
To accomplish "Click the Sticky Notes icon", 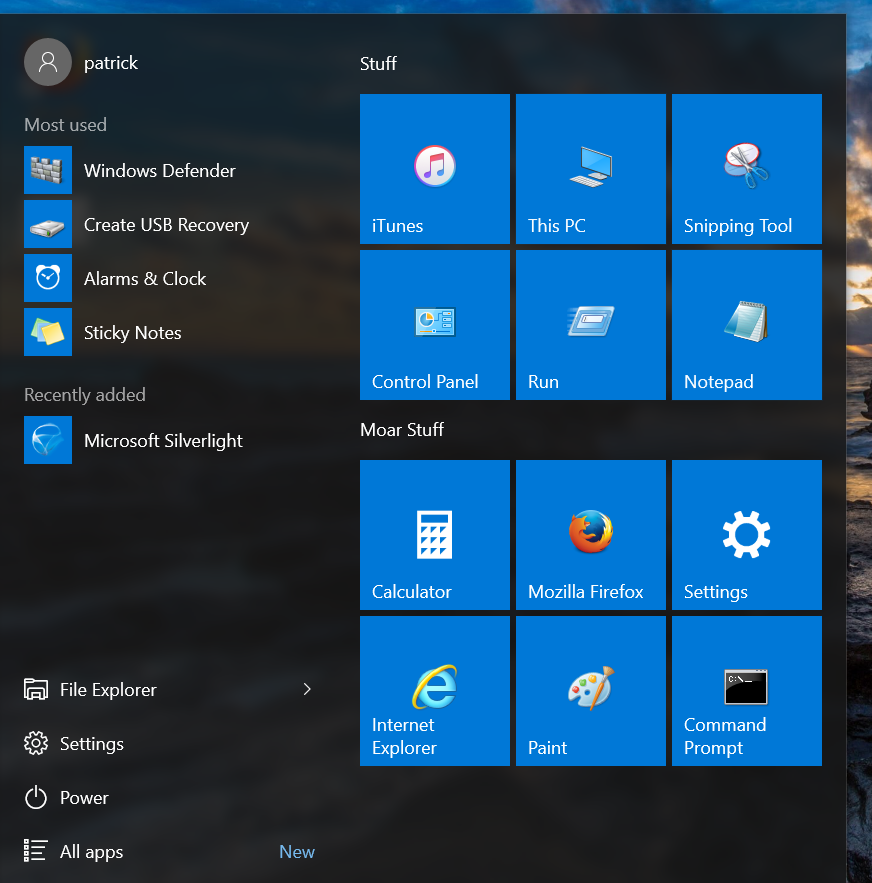I will (x=48, y=332).
